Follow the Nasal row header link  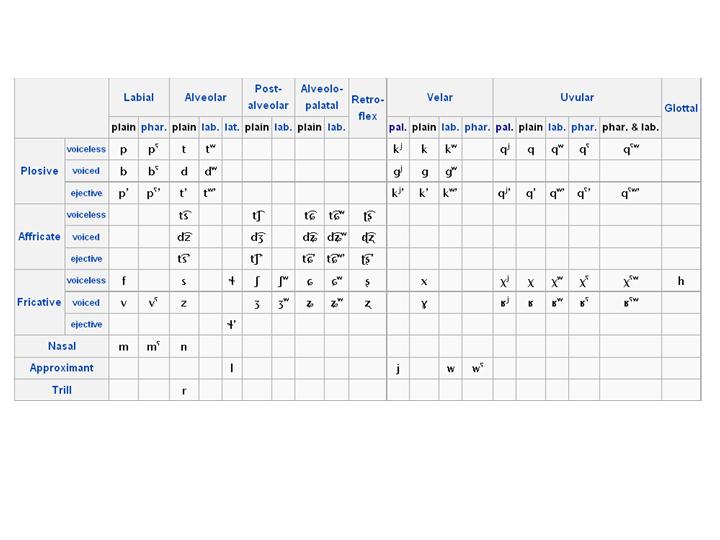point(62,346)
